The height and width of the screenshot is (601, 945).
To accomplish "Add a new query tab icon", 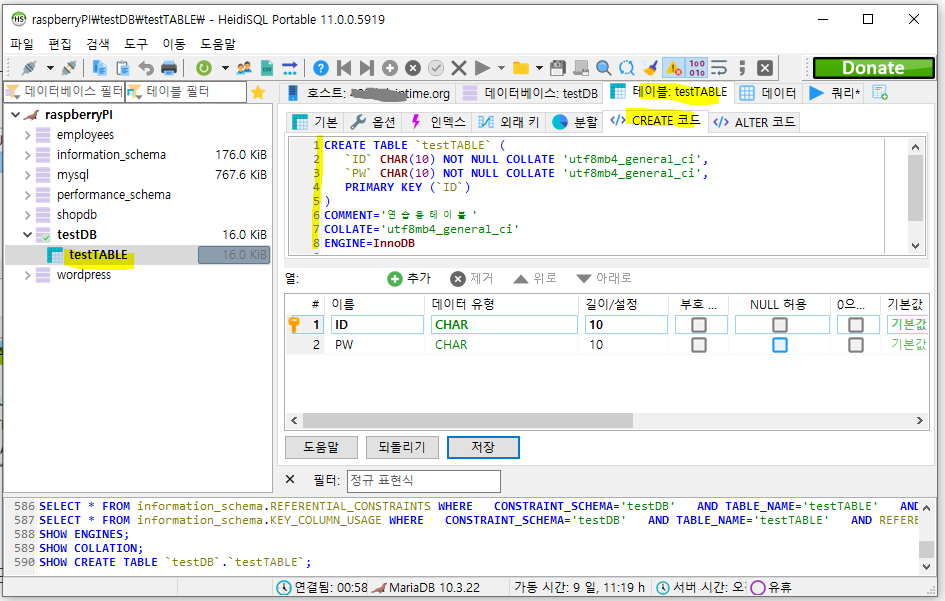I will pos(880,93).
